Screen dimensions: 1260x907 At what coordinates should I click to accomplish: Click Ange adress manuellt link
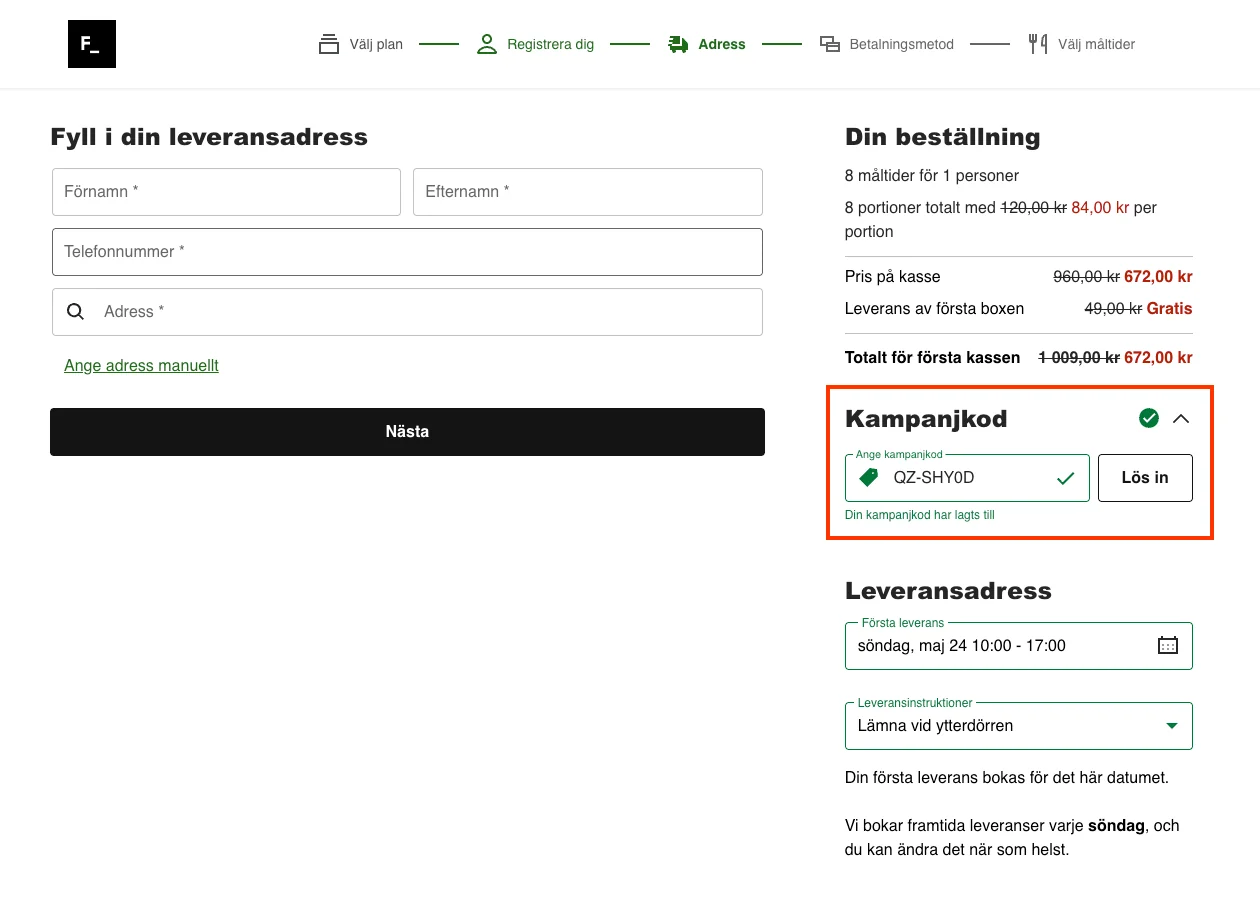point(141,366)
